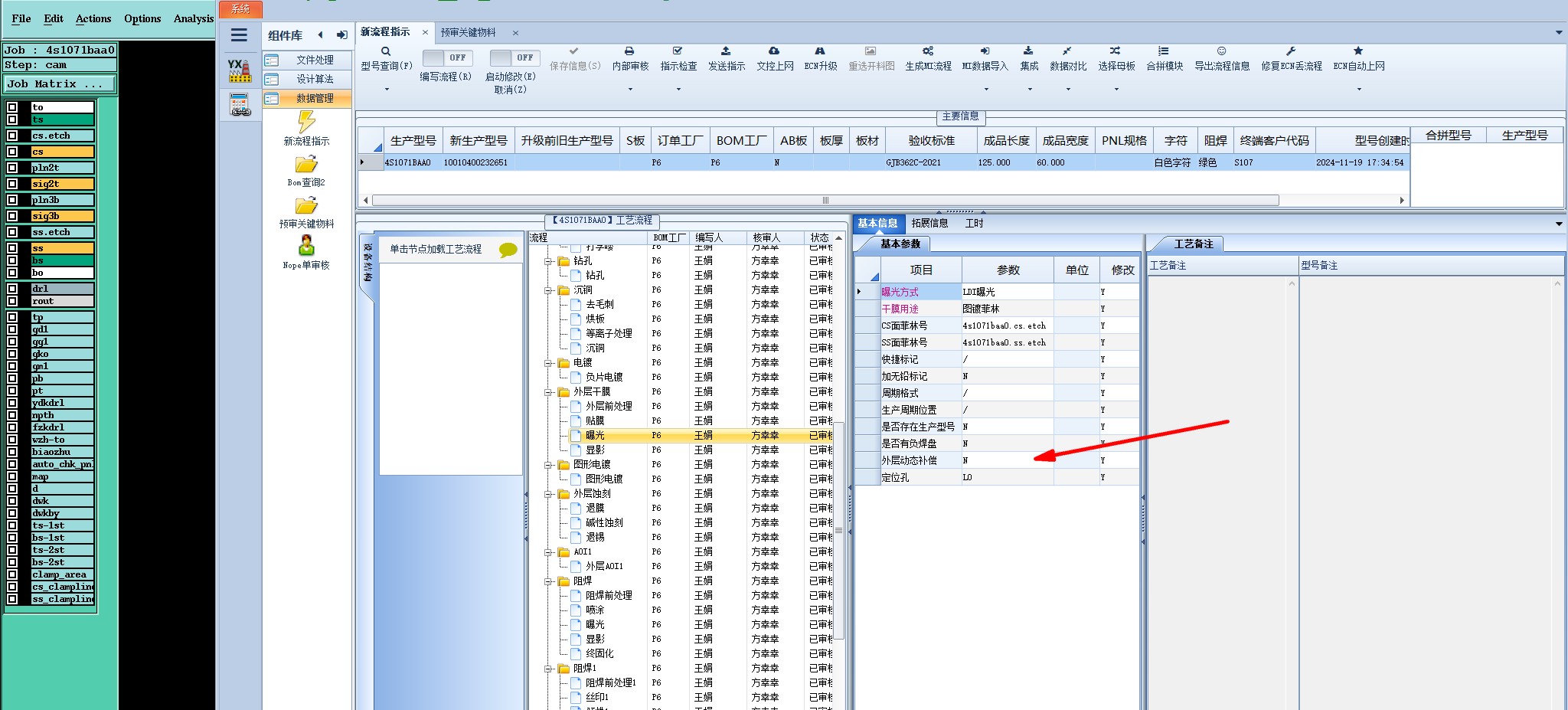Image resolution: width=1568 pixels, height=710 pixels.
Task: Open the Bom查询2 folder icon
Action: click(x=306, y=165)
